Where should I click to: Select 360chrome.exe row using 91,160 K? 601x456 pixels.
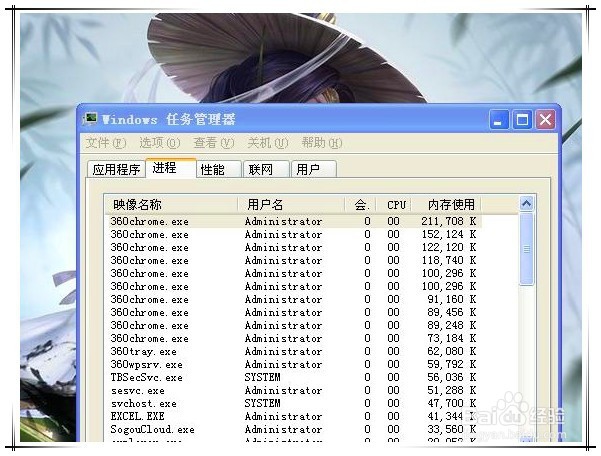[x=293, y=299]
